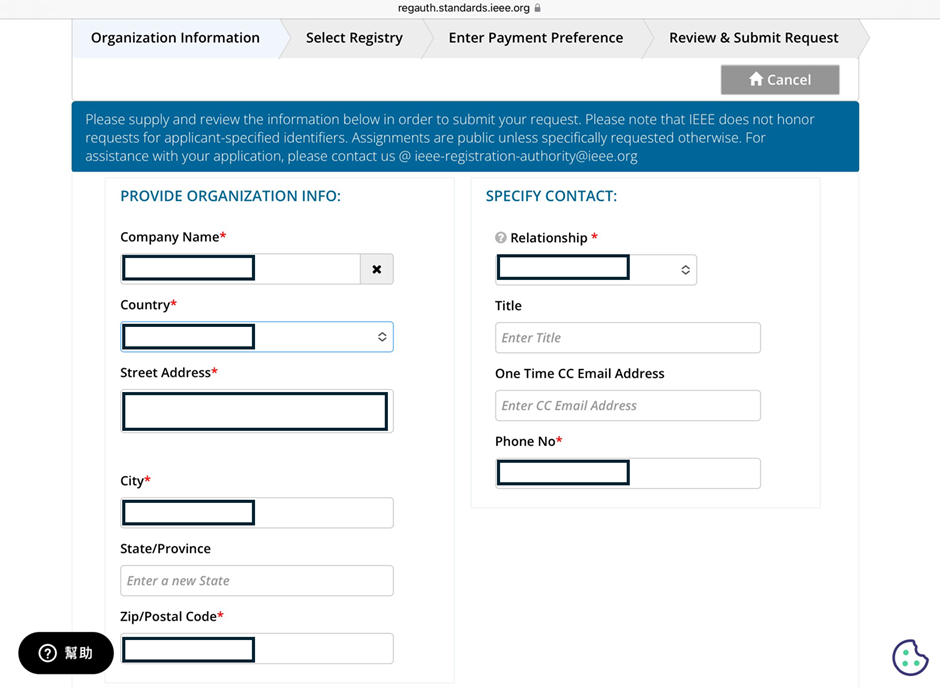The image size is (940, 687).
Task: Click the cookie preferences icon
Action: (909, 657)
